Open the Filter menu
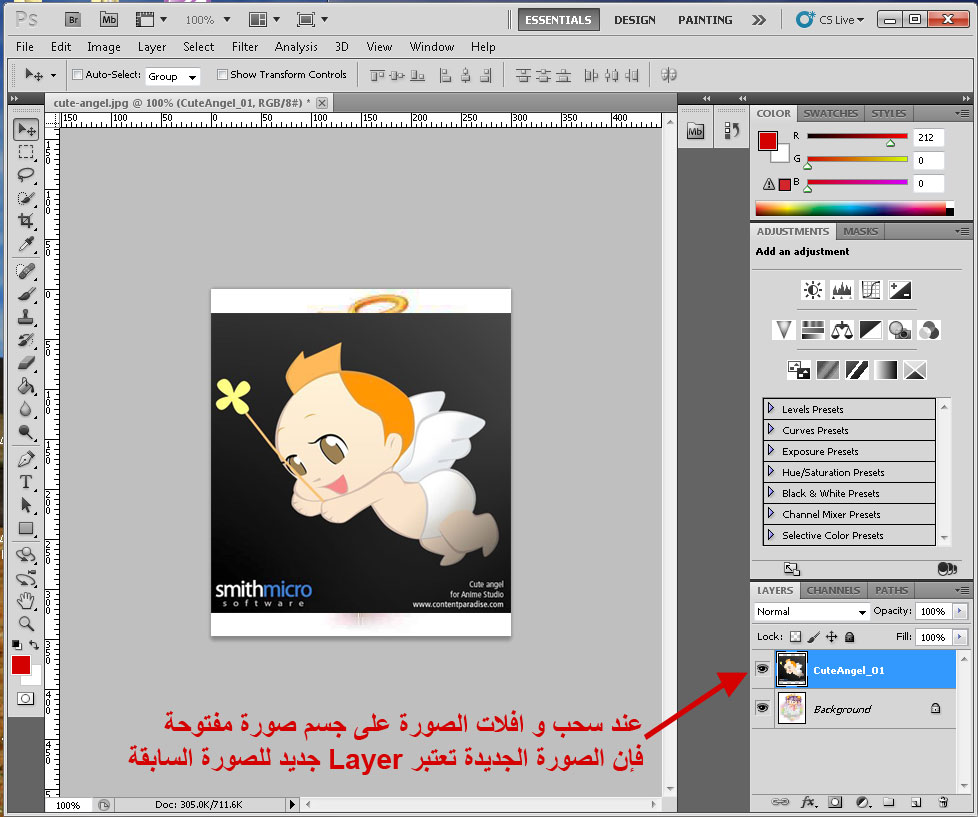 click(244, 47)
